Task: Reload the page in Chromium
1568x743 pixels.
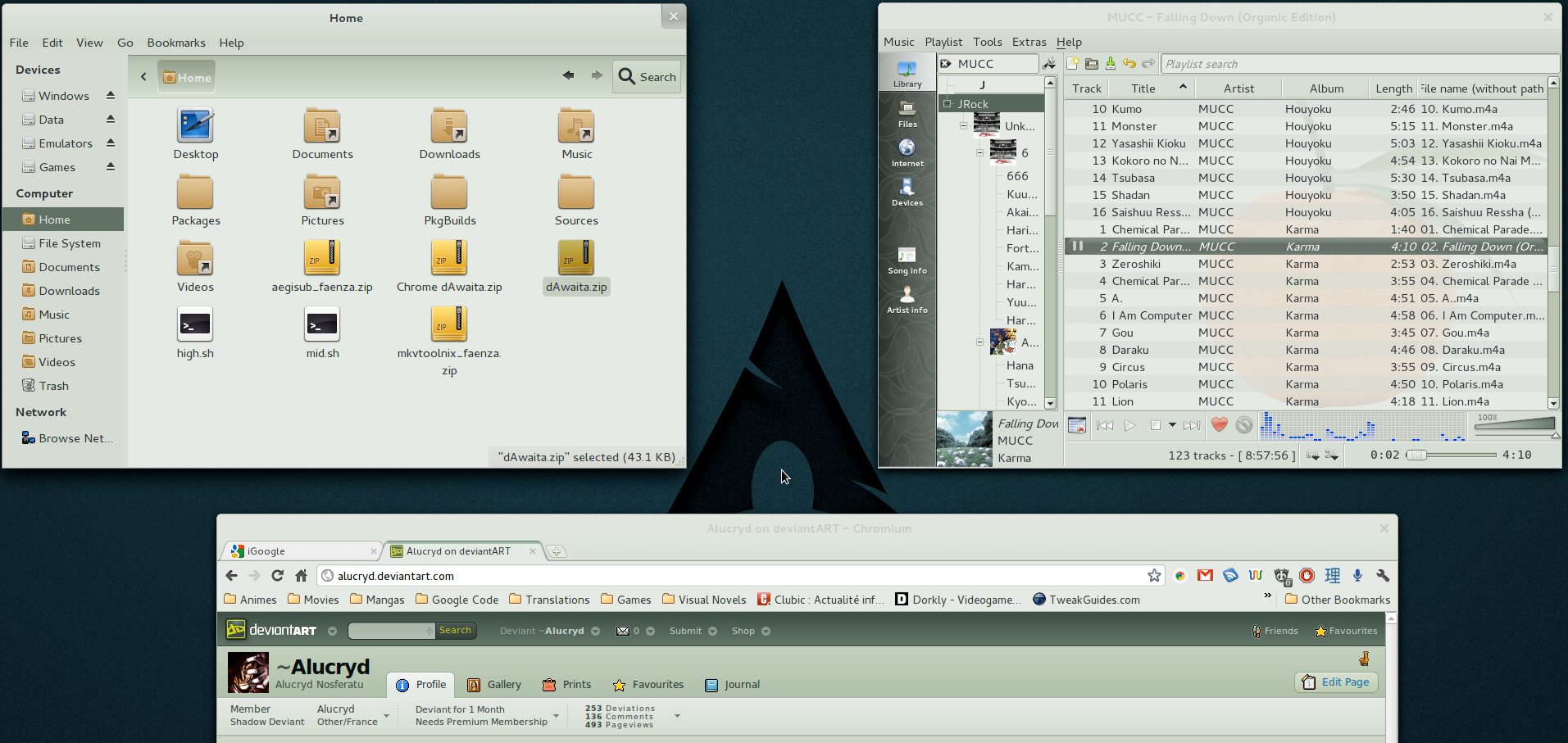Action: click(277, 576)
